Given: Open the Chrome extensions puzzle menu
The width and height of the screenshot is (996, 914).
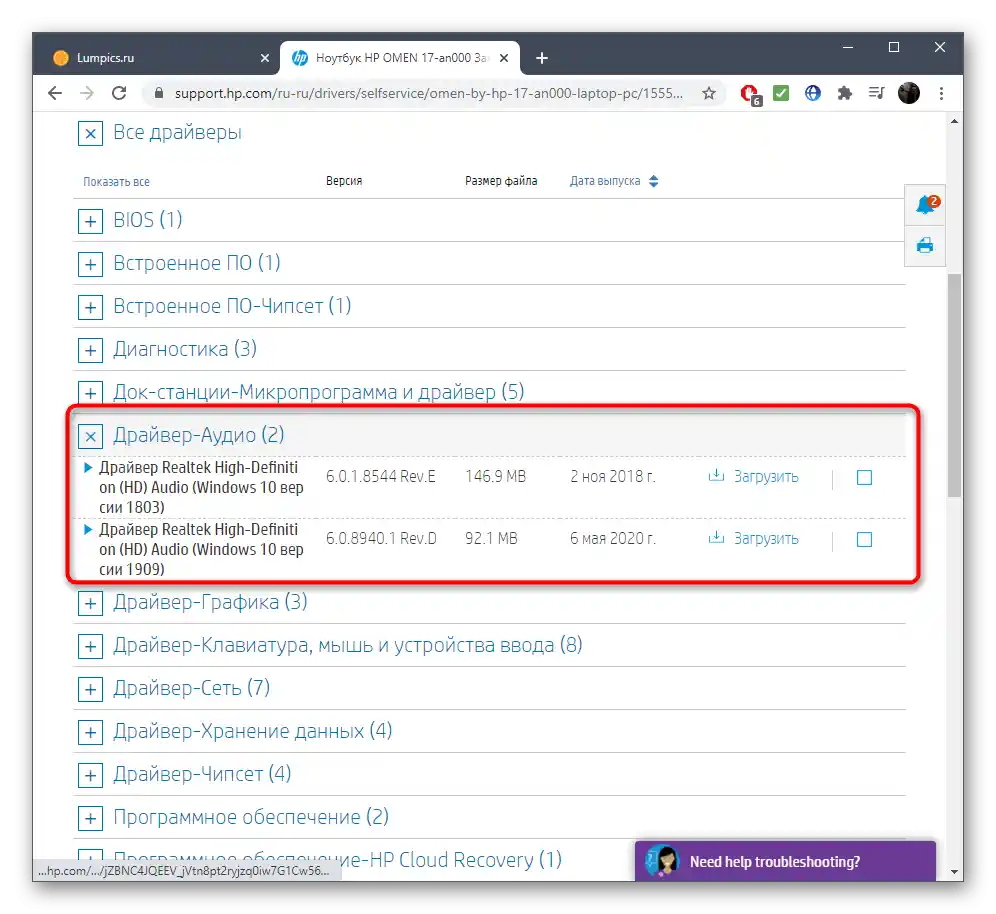Looking at the screenshot, I should 844,93.
